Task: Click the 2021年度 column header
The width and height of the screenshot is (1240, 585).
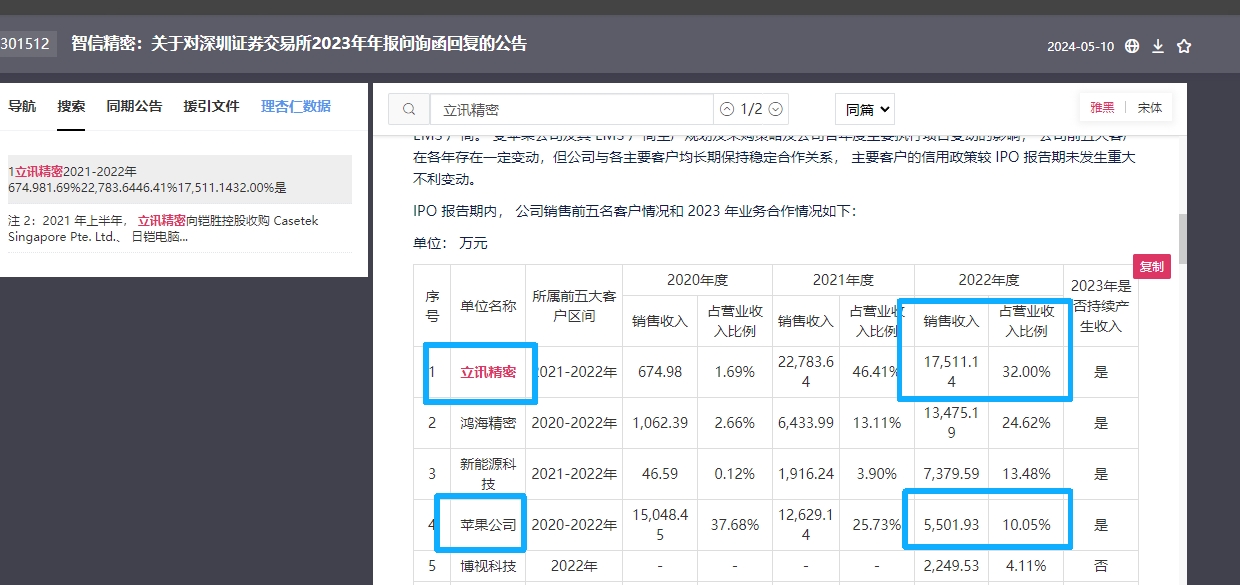Action: [843, 280]
